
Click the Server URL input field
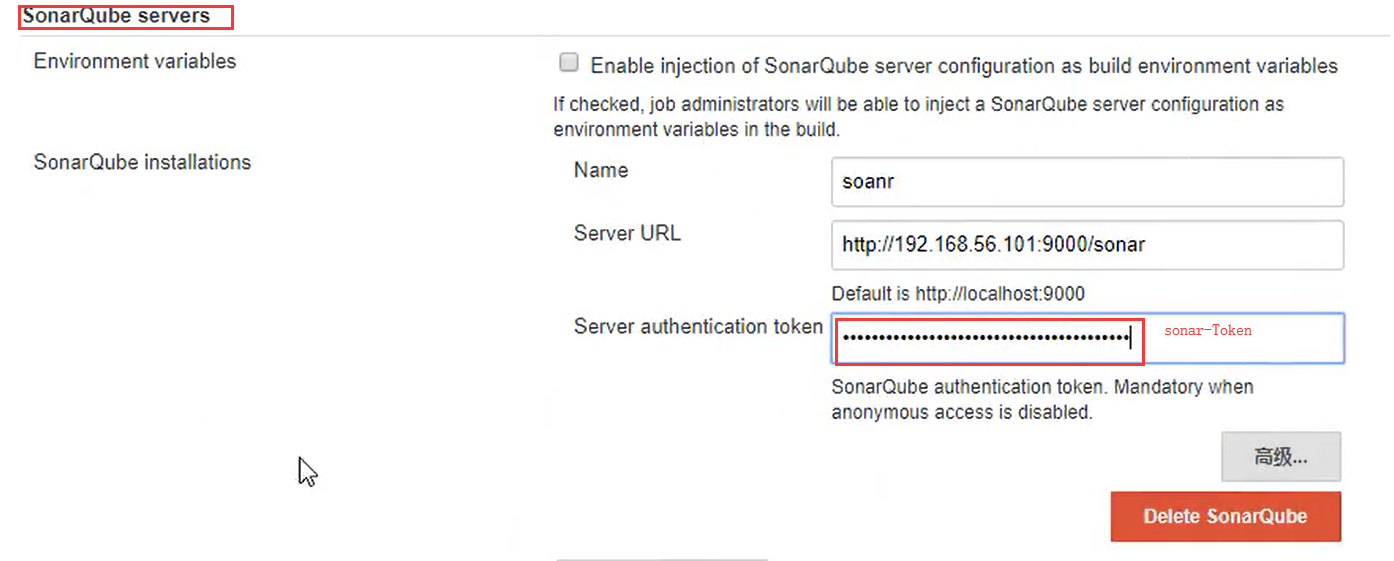pyautogui.click(x=1086, y=245)
